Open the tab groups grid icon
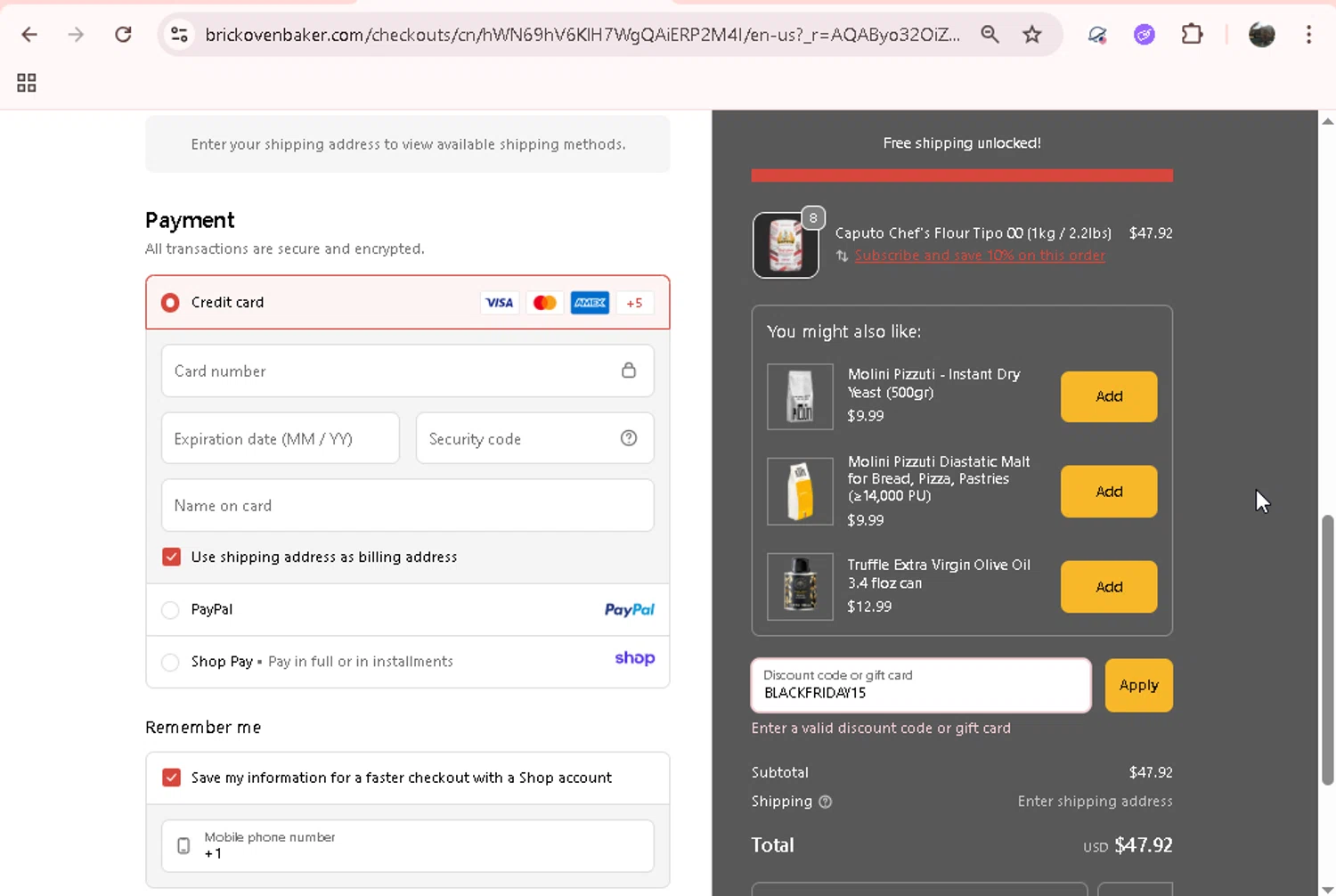Viewport: 1336px width, 896px height. 27,83
